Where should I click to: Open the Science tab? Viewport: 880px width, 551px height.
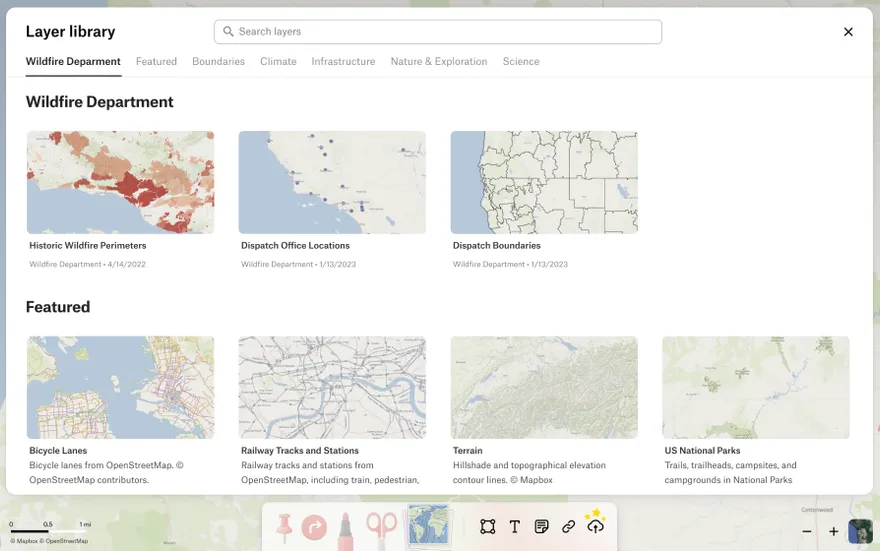point(521,62)
